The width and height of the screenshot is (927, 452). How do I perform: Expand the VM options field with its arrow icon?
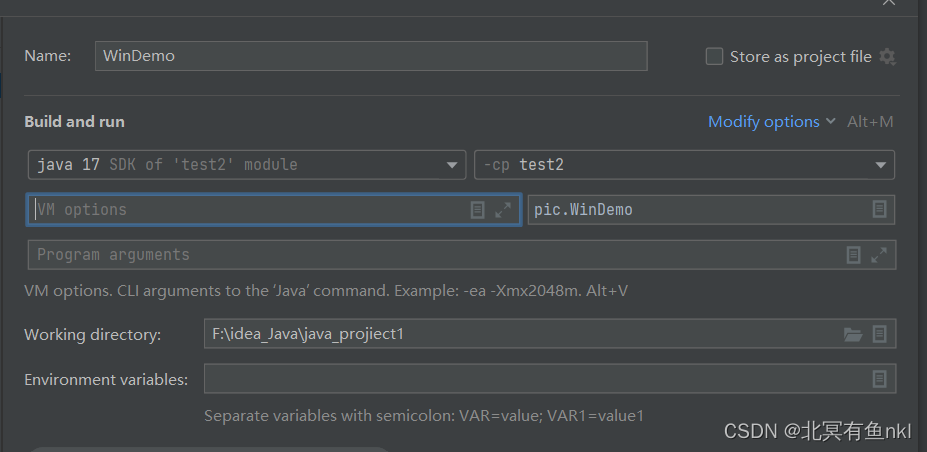tap(503, 210)
